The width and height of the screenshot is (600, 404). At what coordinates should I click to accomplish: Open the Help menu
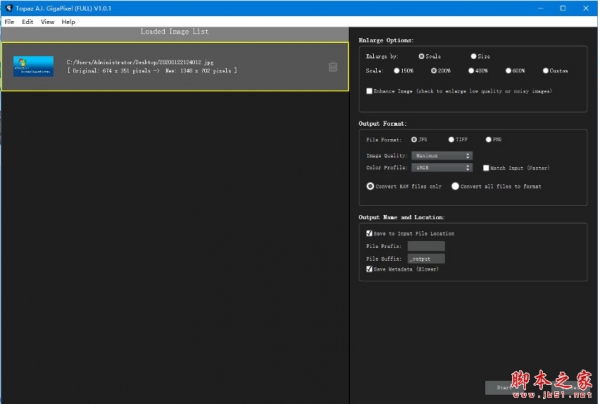coord(68,21)
